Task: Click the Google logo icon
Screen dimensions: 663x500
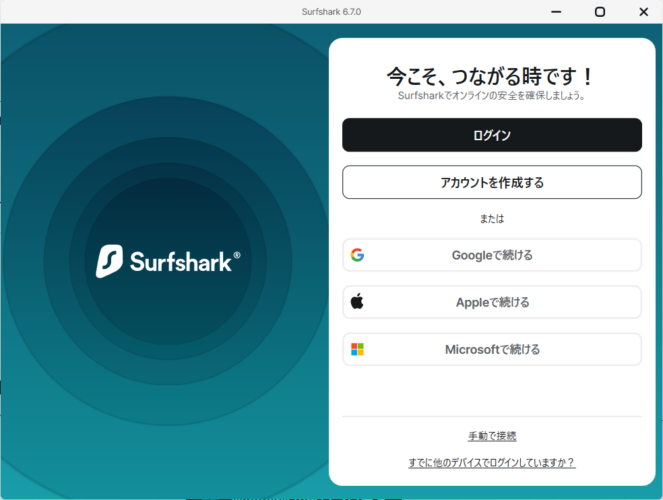Action: pyautogui.click(x=357, y=255)
